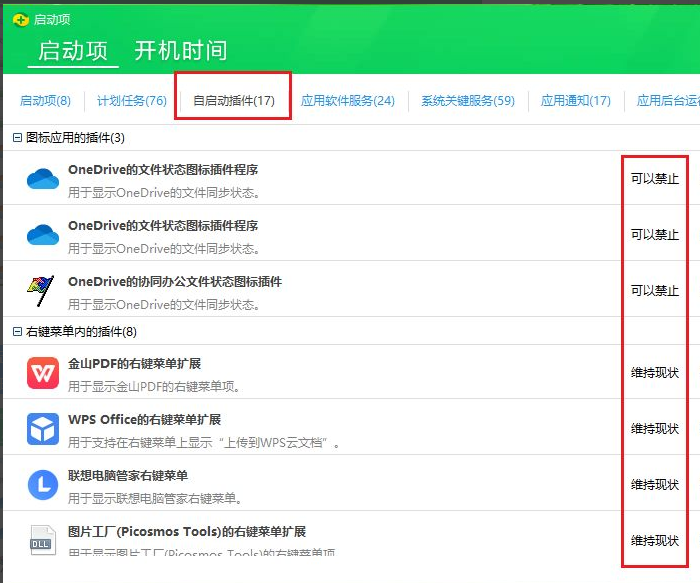The height and width of the screenshot is (583, 700).
Task: Click the WPS Office blue cube icon
Action: (43, 429)
